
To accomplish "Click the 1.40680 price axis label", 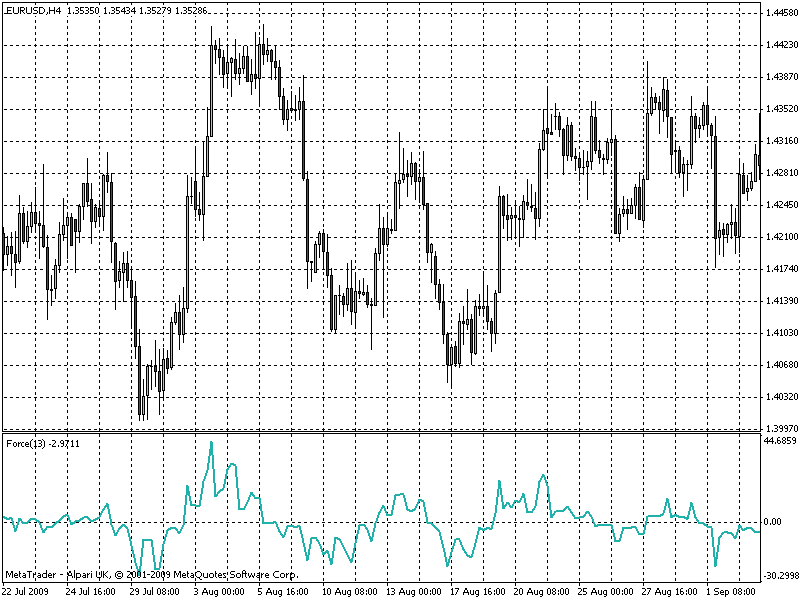I will 782,365.
